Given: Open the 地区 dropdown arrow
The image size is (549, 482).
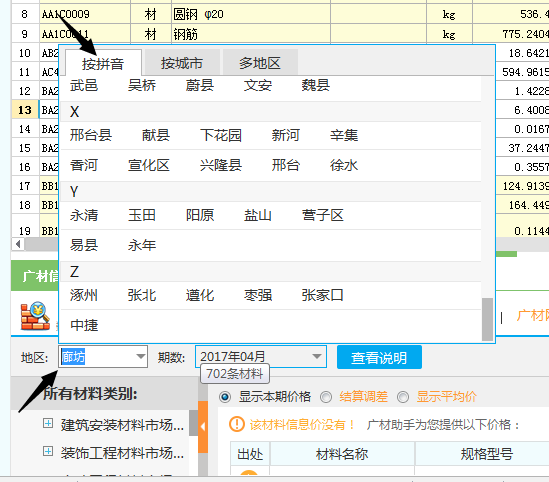Looking at the screenshot, I should [141, 357].
